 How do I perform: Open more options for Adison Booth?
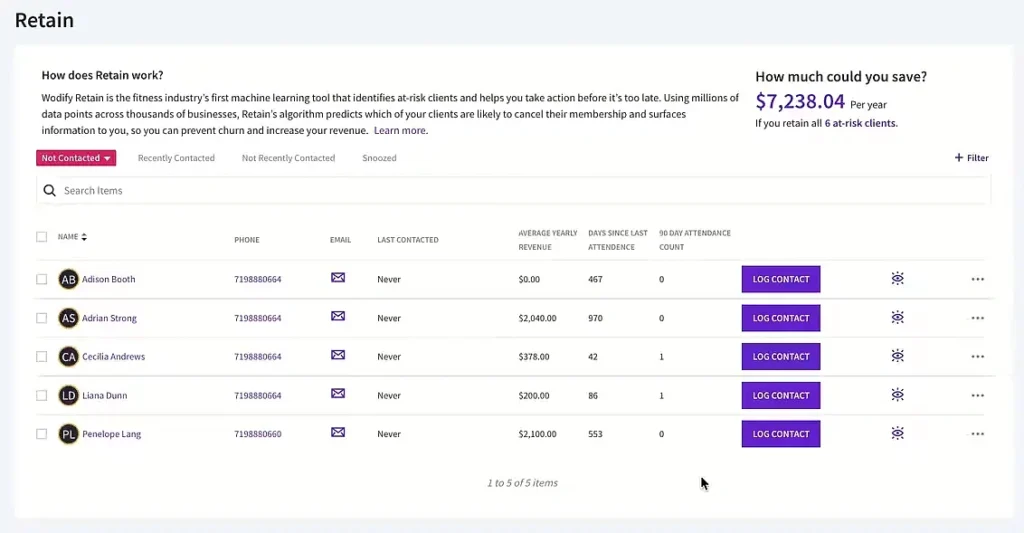[x=977, y=279]
